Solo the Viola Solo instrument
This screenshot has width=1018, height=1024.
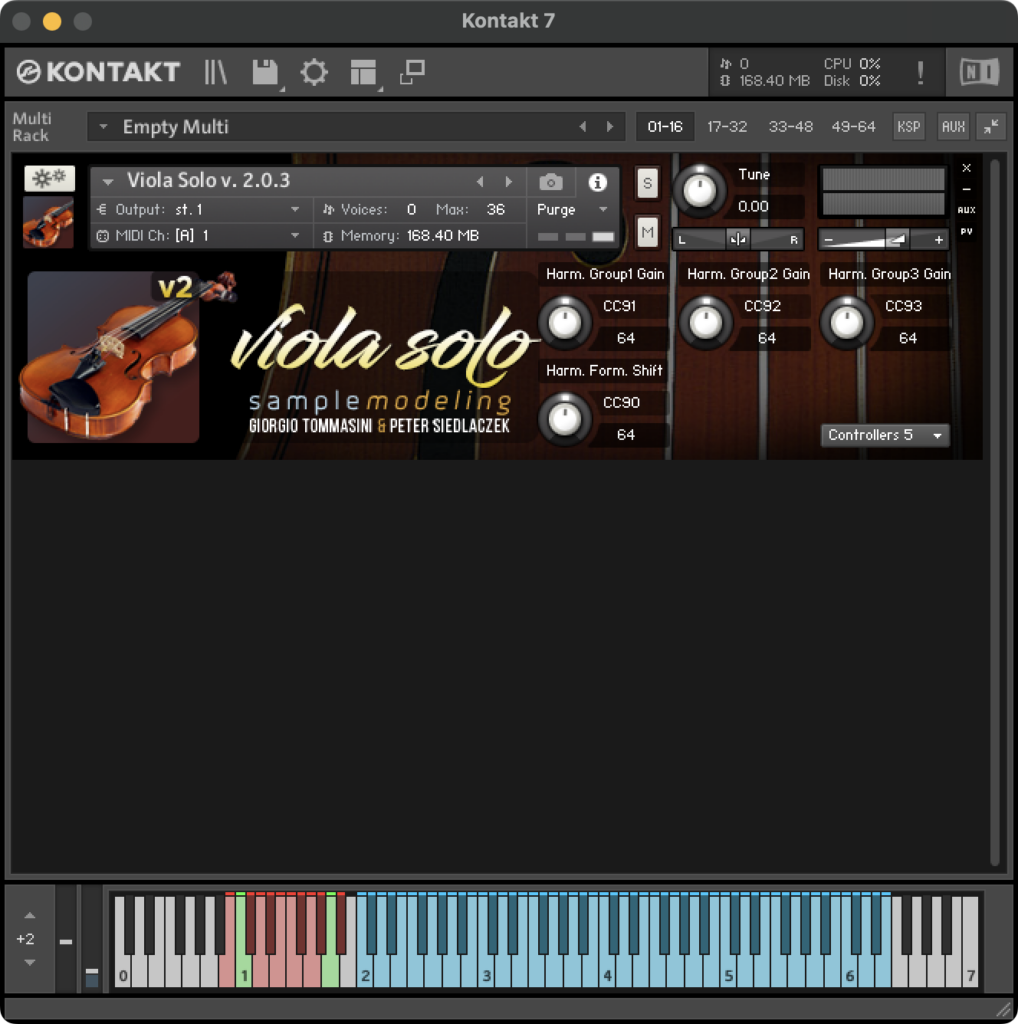[x=647, y=182]
